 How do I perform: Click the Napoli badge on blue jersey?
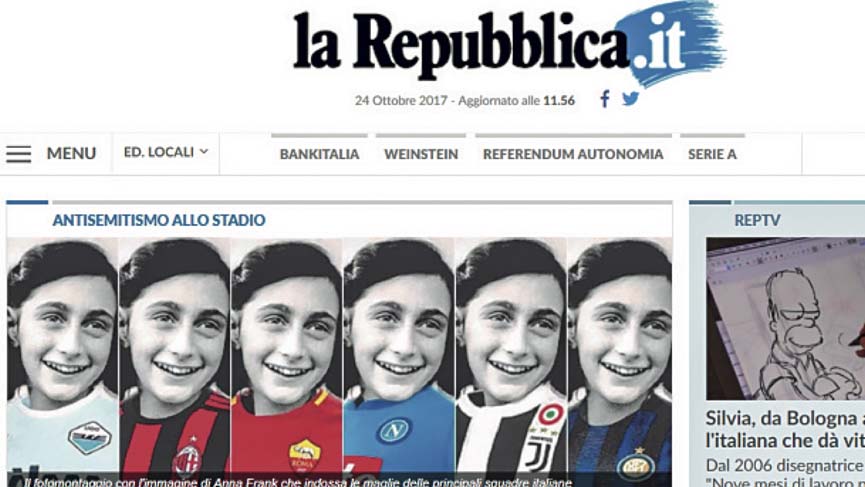395,431
